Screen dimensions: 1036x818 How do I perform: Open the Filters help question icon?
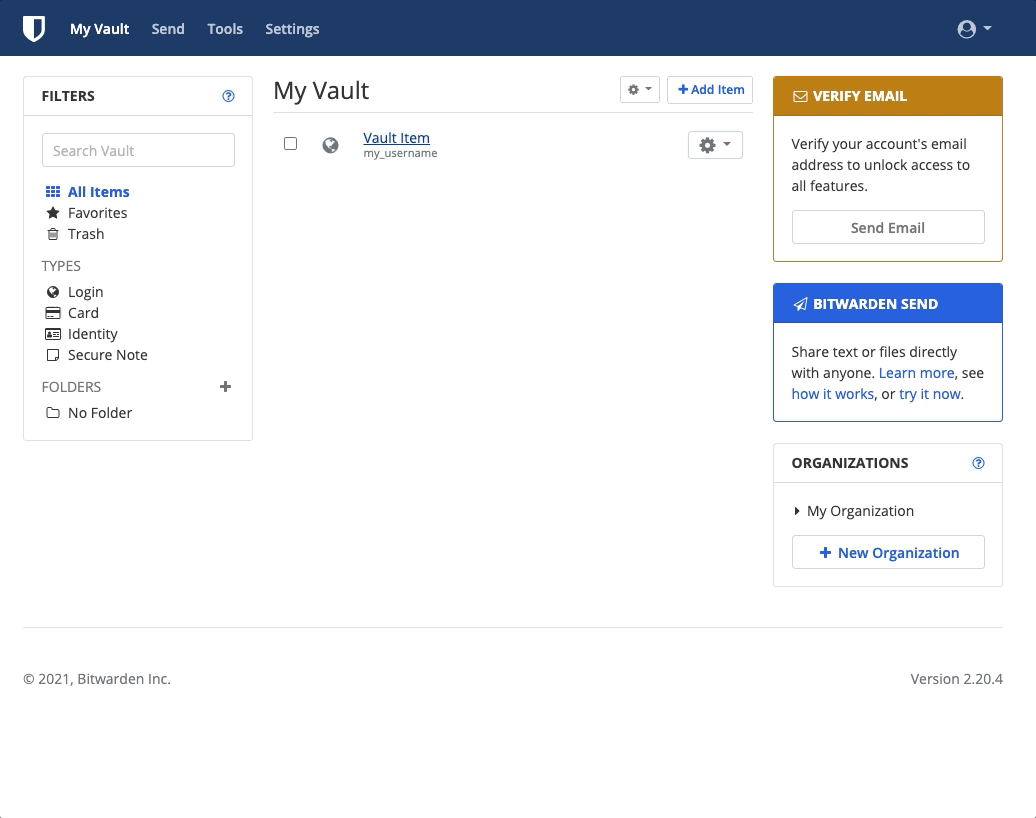coord(229,96)
